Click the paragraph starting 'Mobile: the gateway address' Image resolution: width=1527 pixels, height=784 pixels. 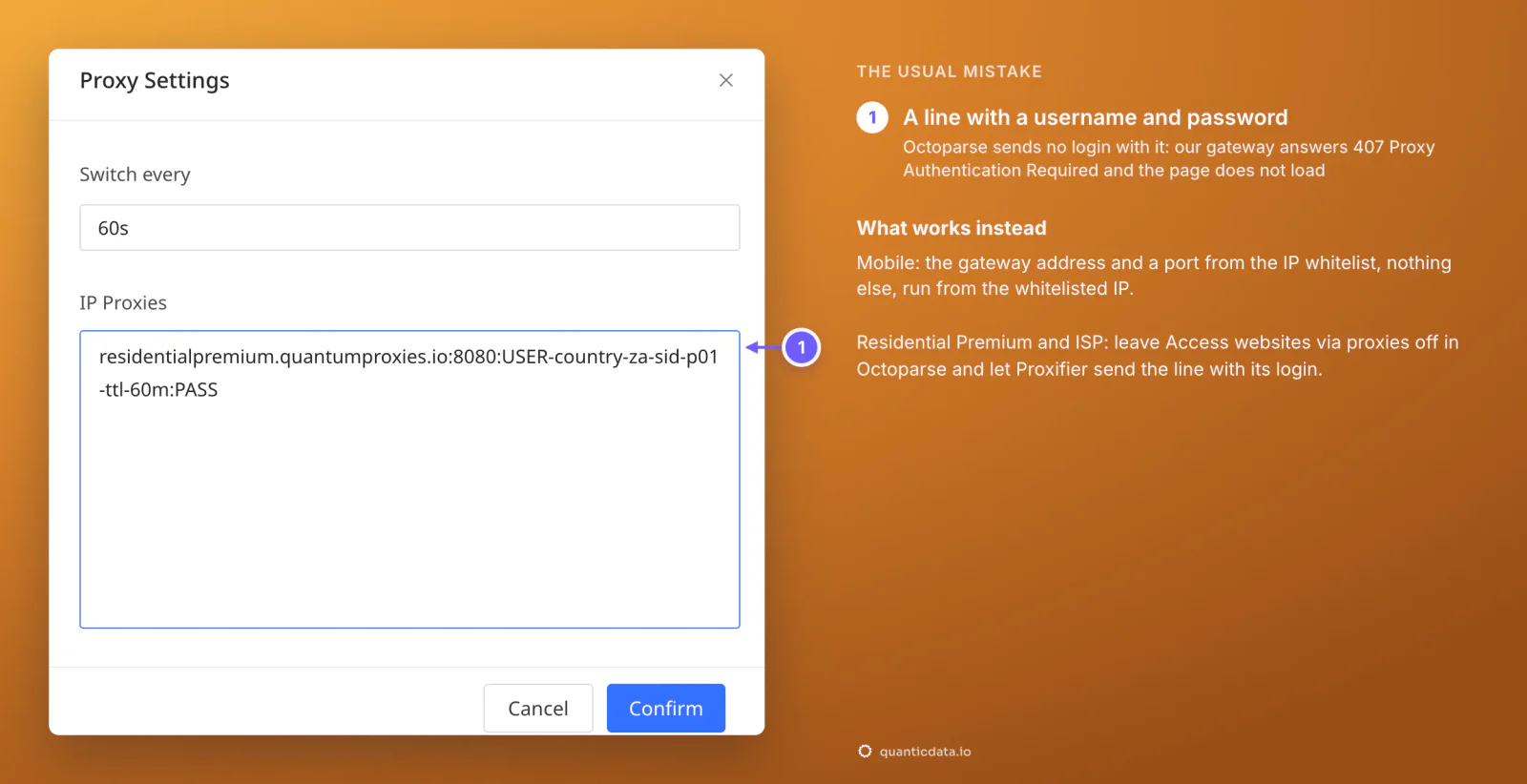click(x=1154, y=276)
